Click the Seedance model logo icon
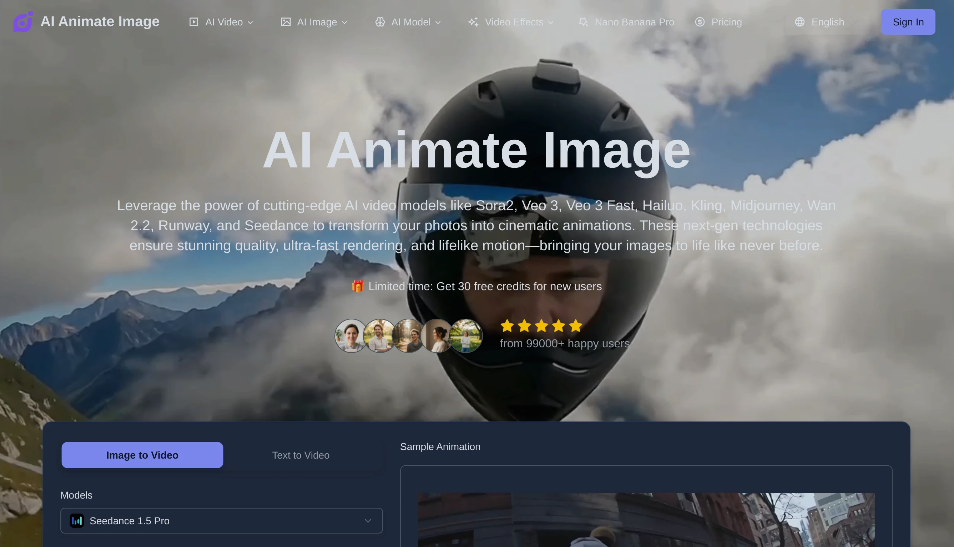Image resolution: width=954 pixels, height=547 pixels. click(x=77, y=521)
